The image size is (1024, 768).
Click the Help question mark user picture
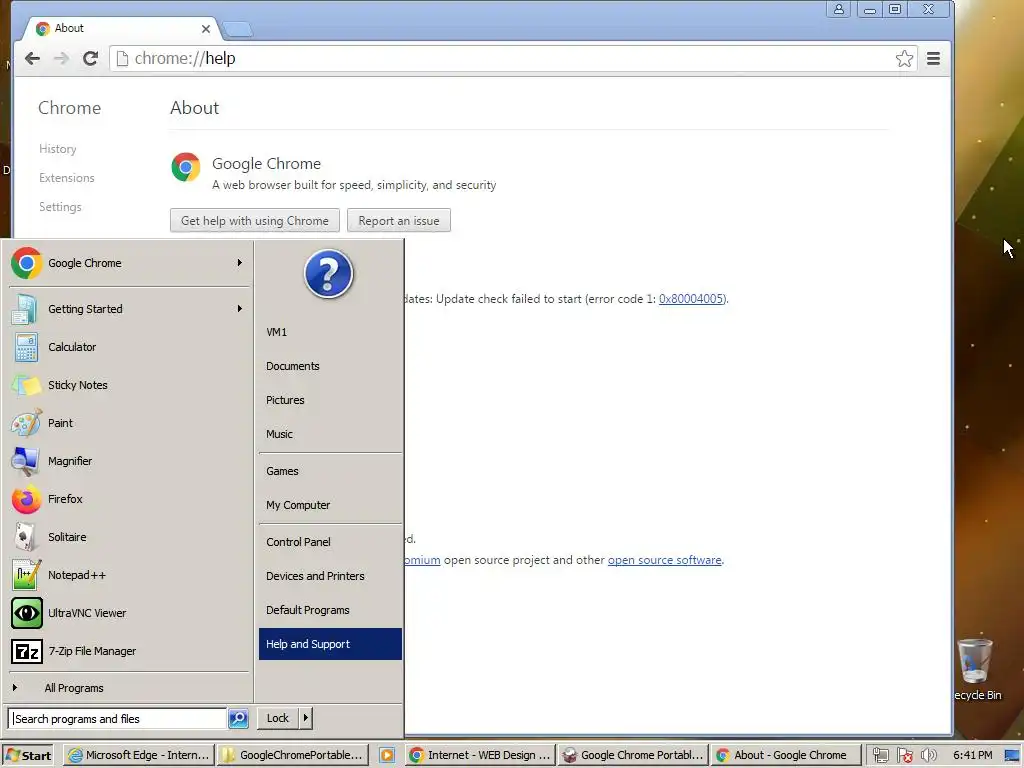[328, 274]
